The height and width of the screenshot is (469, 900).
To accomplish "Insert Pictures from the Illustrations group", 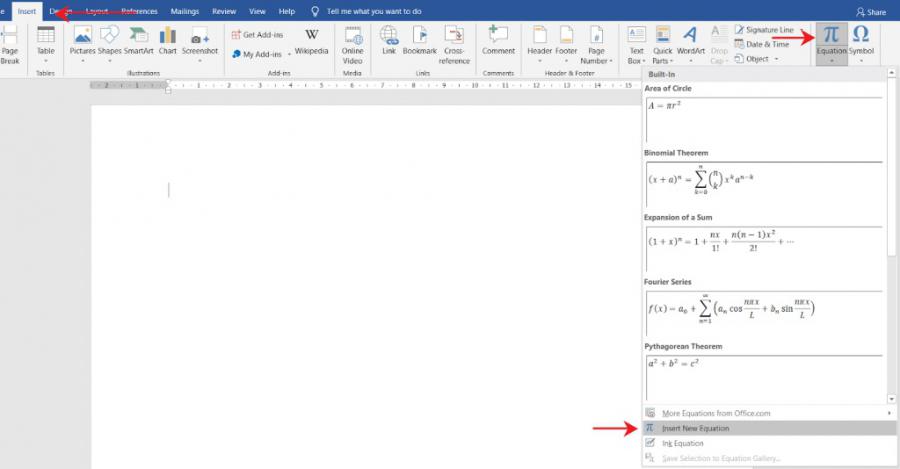I will (x=83, y=44).
